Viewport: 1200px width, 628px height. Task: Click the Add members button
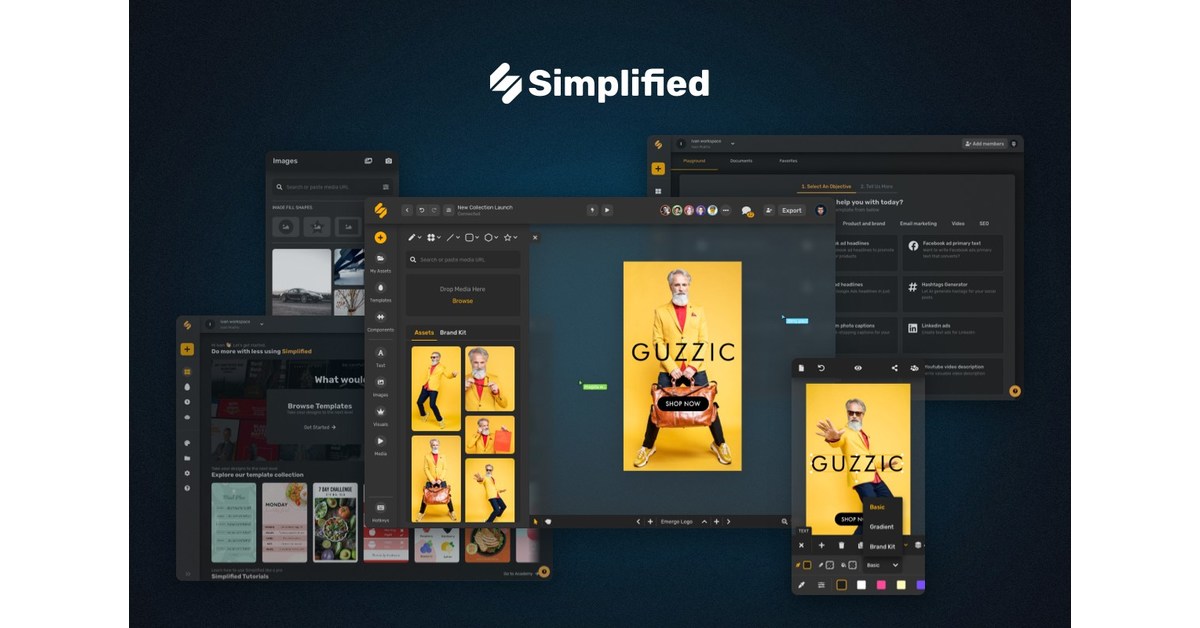pos(985,144)
